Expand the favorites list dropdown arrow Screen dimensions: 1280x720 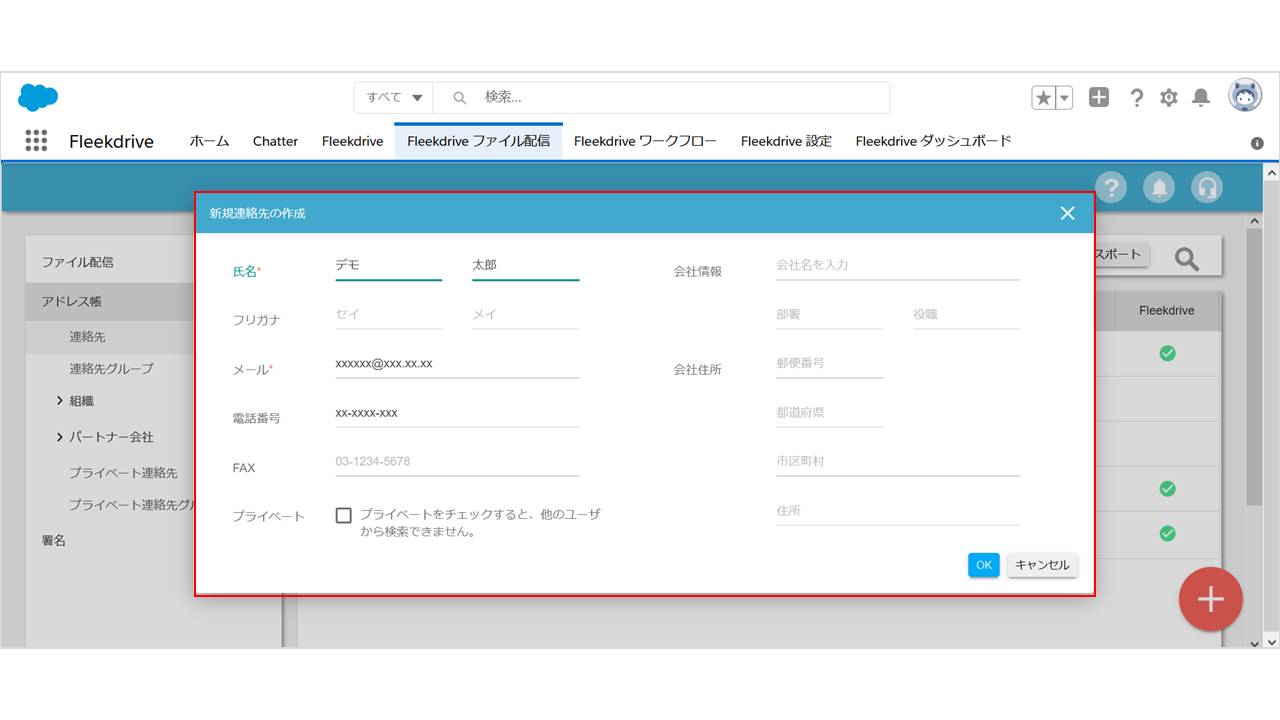(x=1065, y=98)
